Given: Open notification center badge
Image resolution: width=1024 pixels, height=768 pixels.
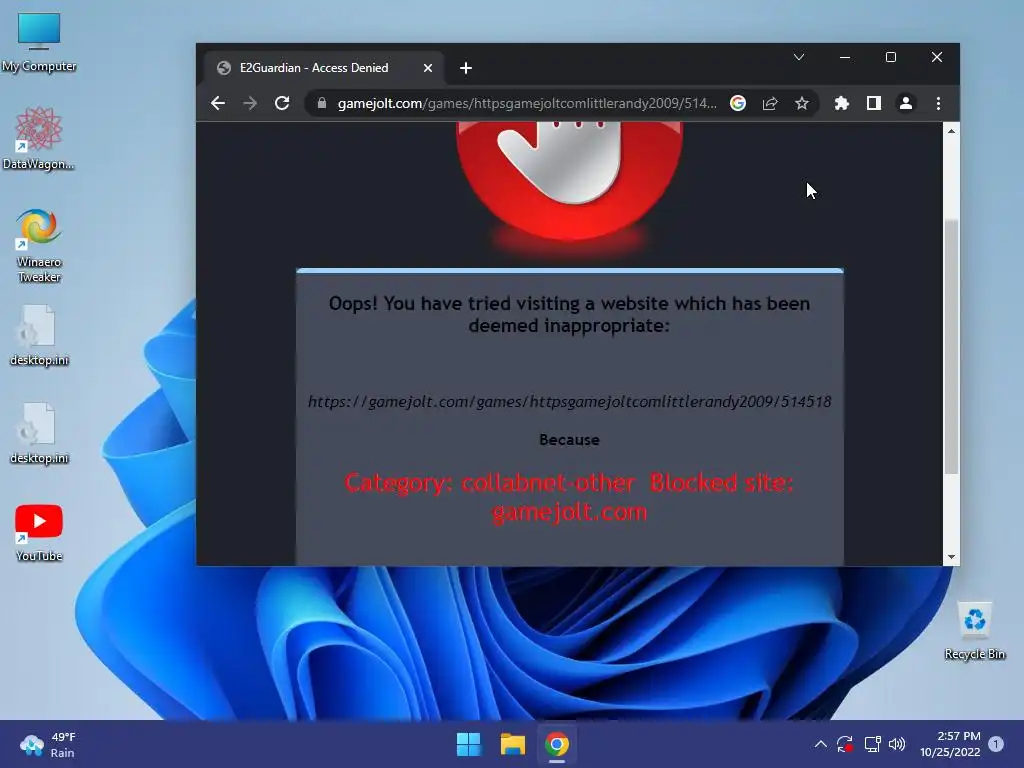Looking at the screenshot, I should (996, 744).
